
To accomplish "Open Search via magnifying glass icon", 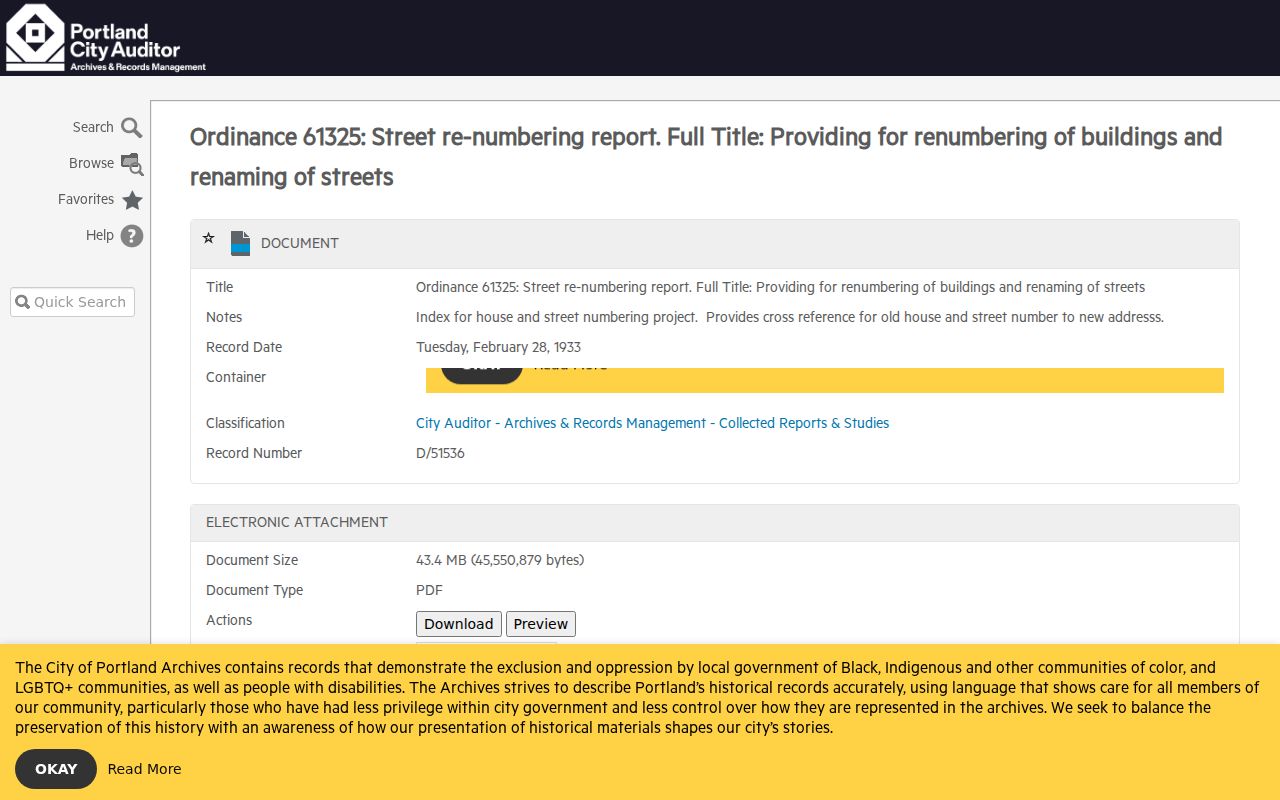I will [x=132, y=128].
